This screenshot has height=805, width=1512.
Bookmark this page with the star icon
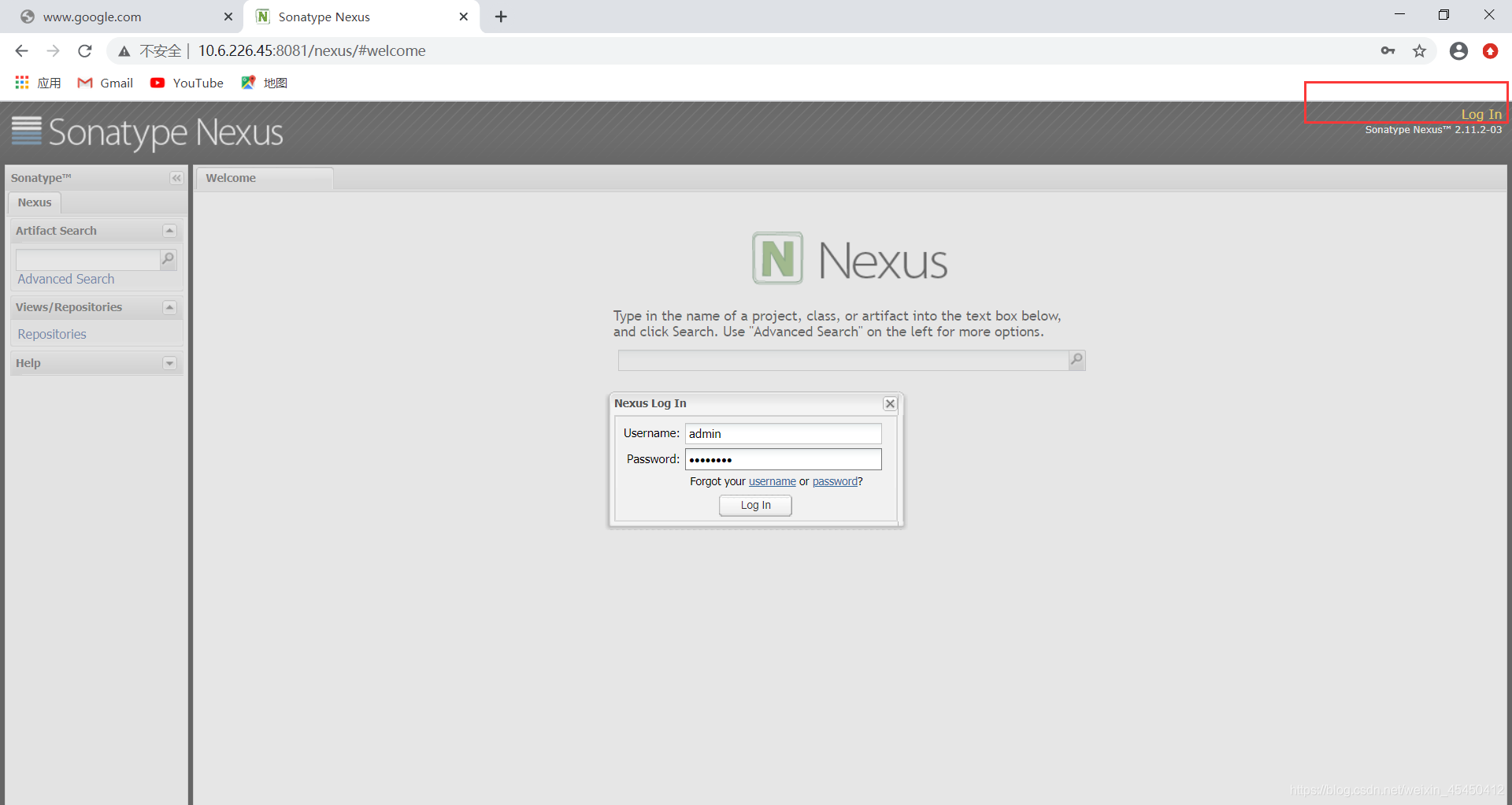point(1419,51)
